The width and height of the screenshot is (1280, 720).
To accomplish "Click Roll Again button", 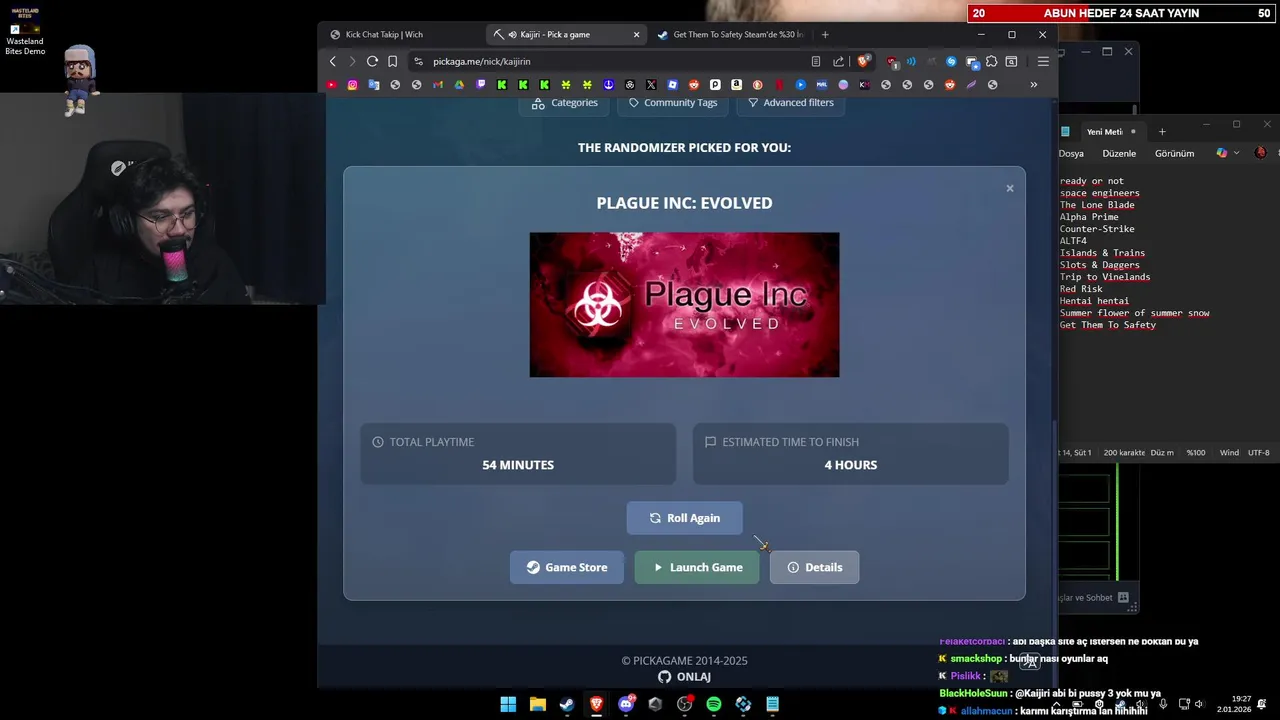I will tap(685, 518).
